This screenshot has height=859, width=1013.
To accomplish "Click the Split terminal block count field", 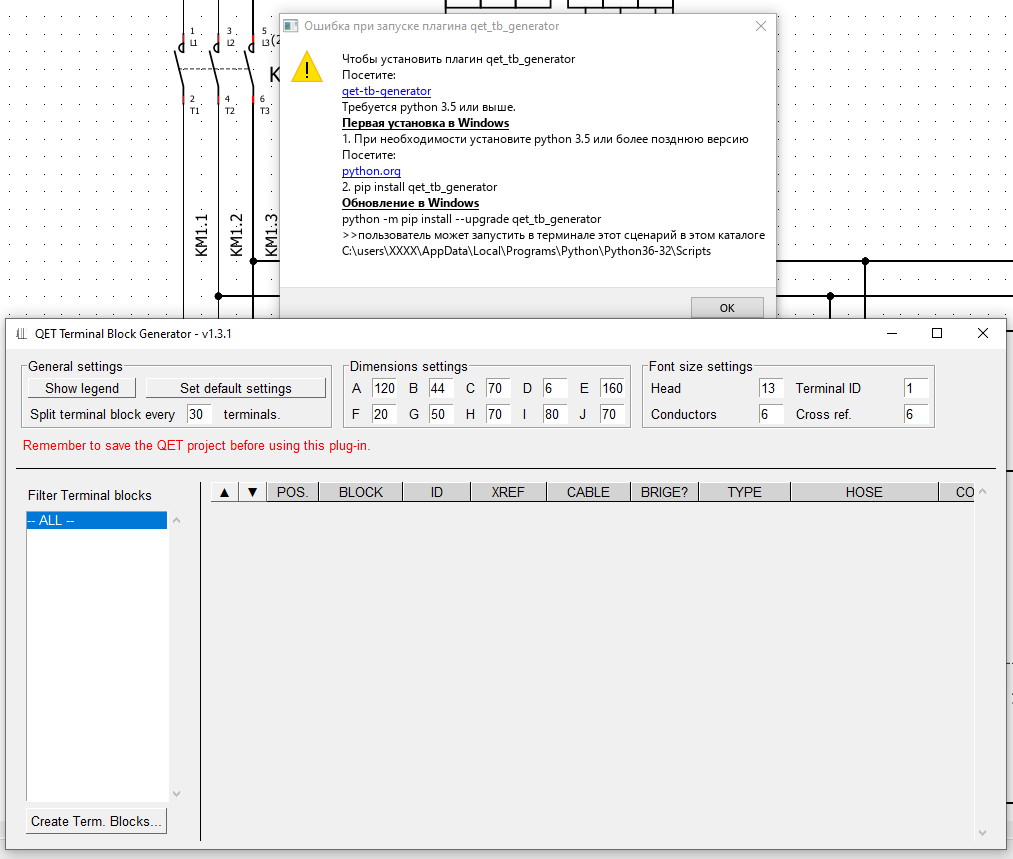I will tap(199, 414).
